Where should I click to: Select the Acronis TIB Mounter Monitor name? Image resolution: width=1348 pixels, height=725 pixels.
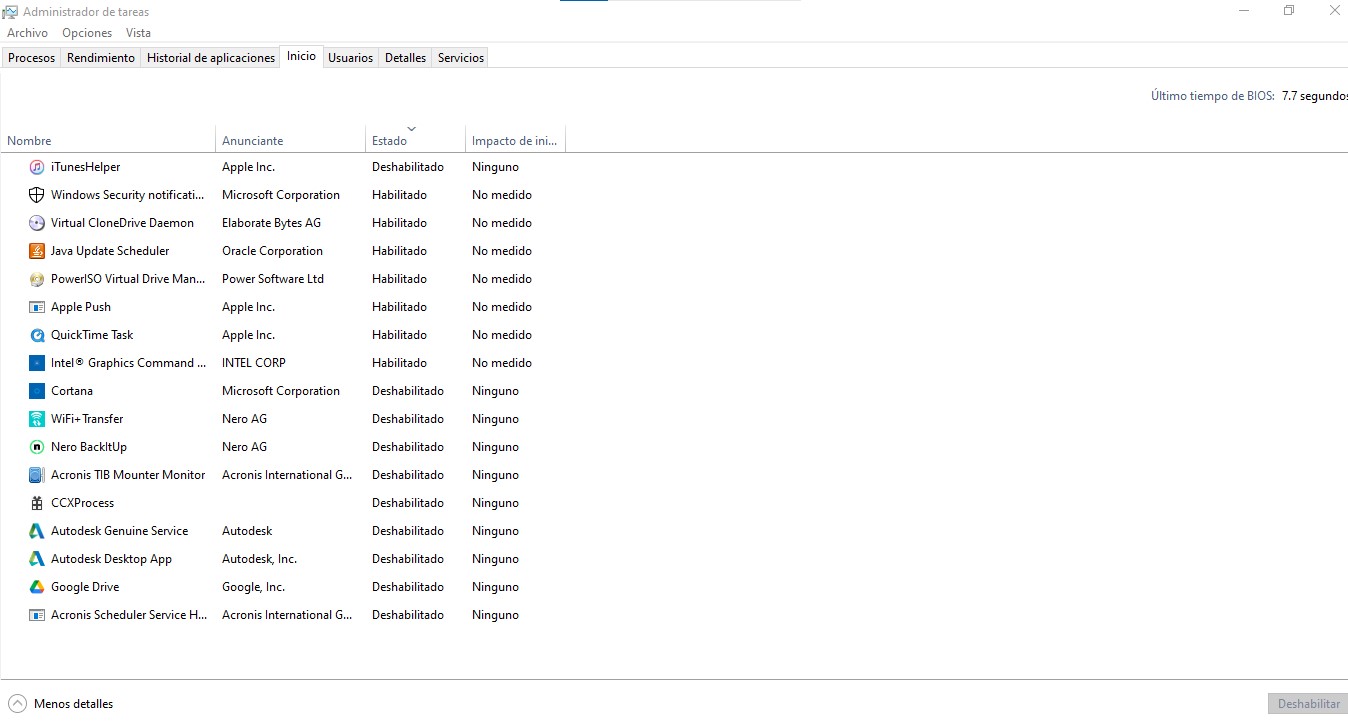pos(128,475)
